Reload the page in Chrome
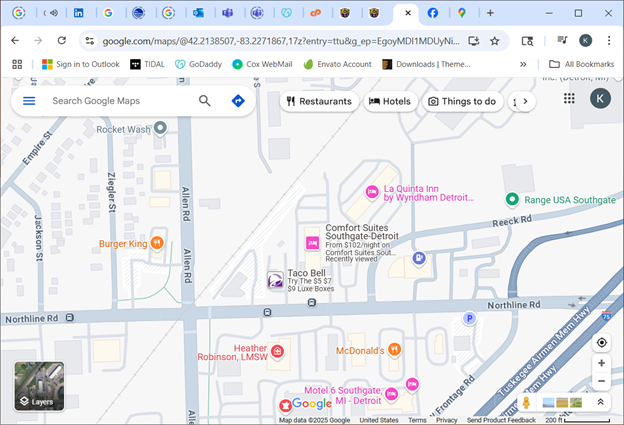The height and width of the screenshot is (425, 624). click(x=62, y=40)
